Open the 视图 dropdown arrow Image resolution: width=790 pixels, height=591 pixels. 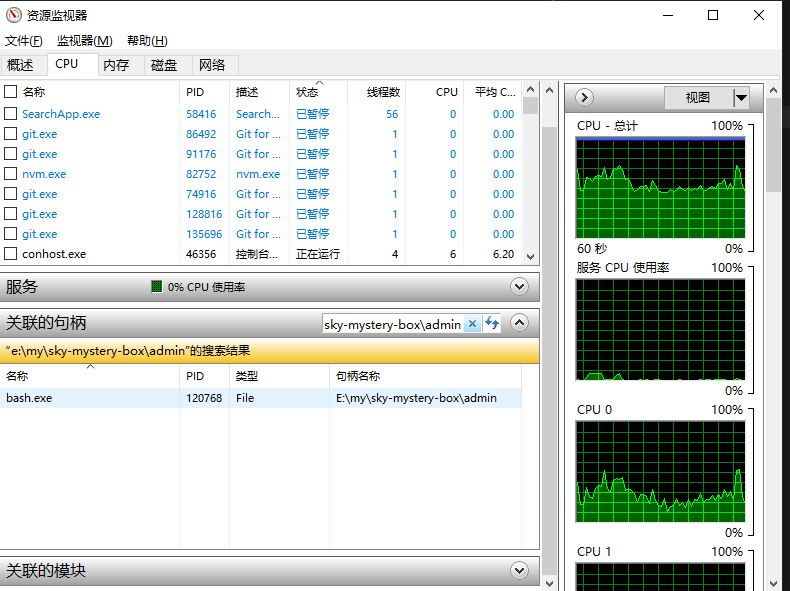[x=741, y=98]
